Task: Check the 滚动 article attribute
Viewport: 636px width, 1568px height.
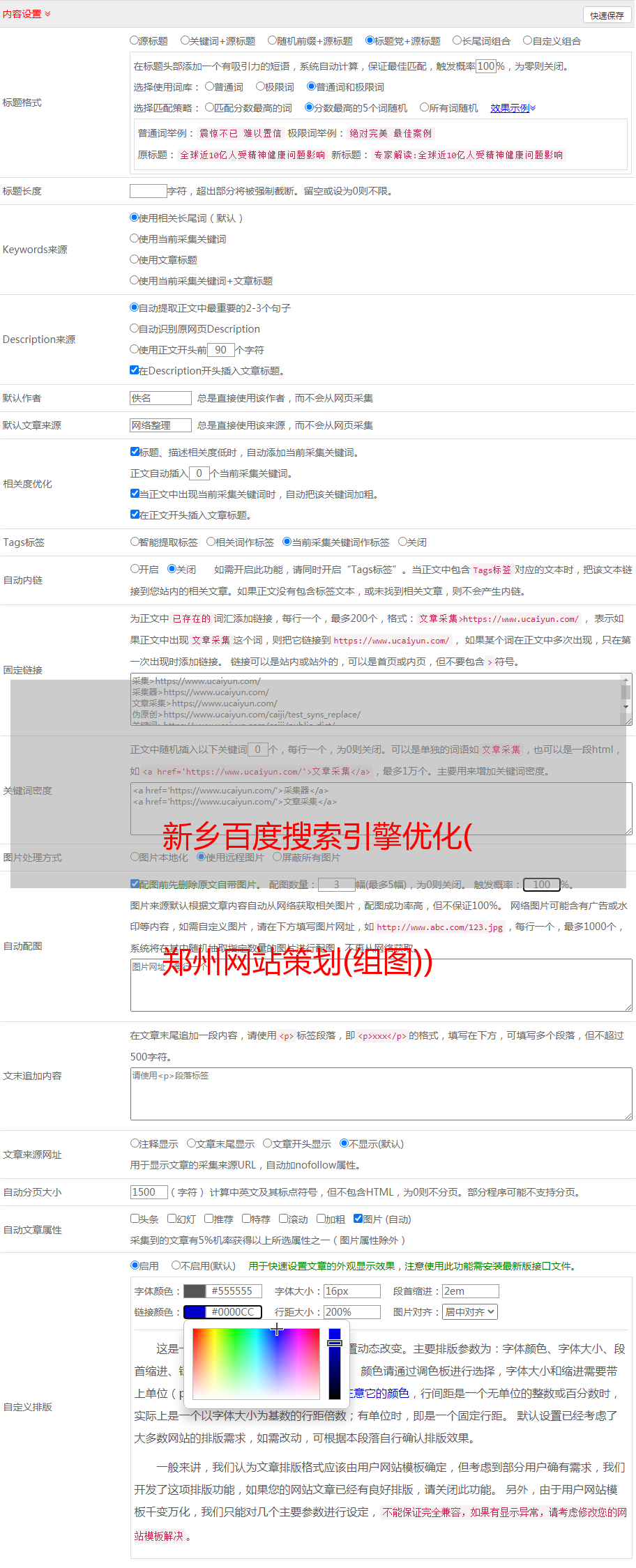Action: pyautogui.click(x=283, y=1219)
